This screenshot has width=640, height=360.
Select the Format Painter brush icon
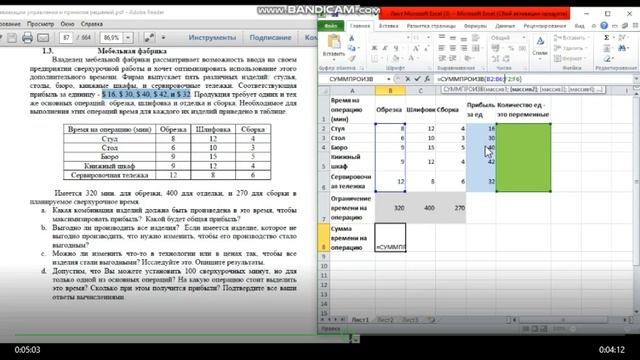tap(351, 58)
